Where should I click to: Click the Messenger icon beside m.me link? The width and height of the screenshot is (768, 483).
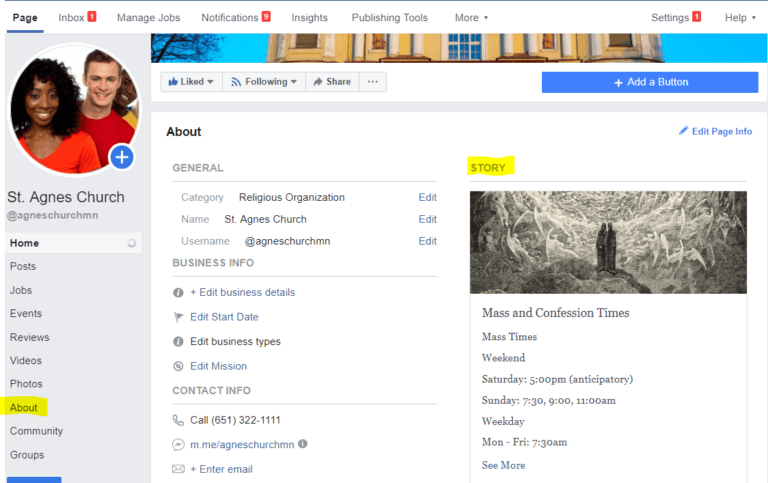pos(178,444)
